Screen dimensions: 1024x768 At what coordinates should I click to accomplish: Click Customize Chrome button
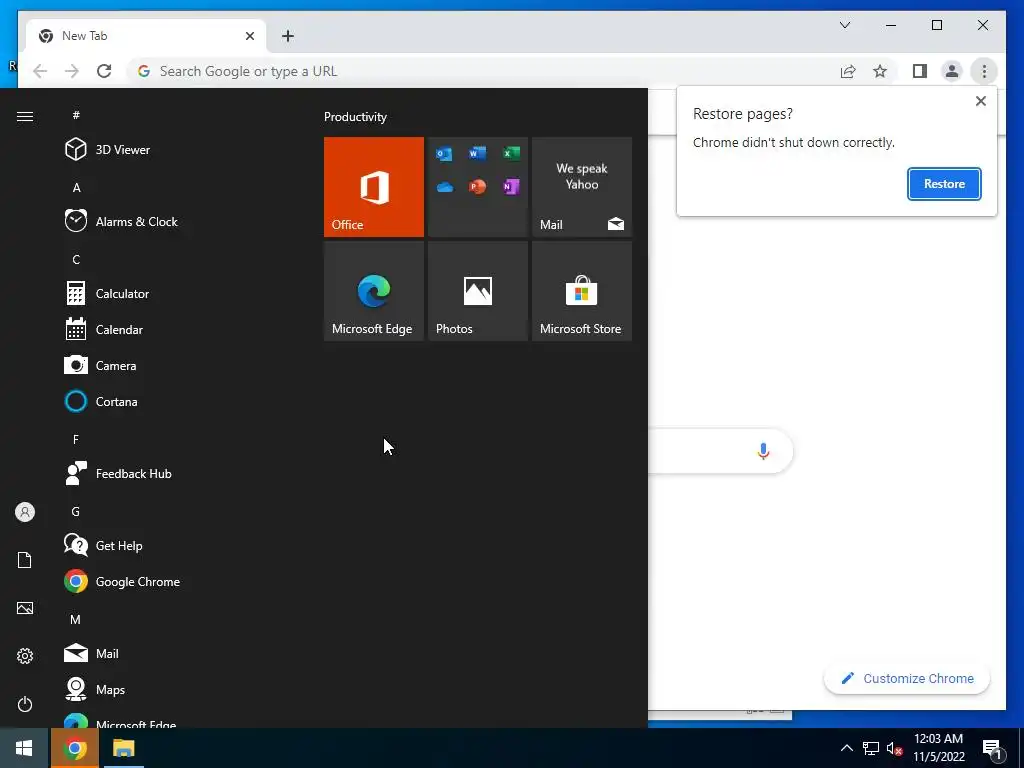tap(907, 679)
